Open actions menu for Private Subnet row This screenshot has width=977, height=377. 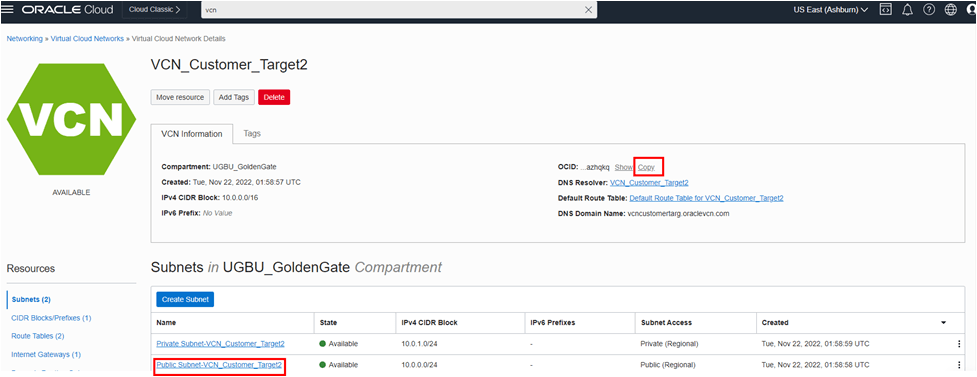tap(959, 344)
